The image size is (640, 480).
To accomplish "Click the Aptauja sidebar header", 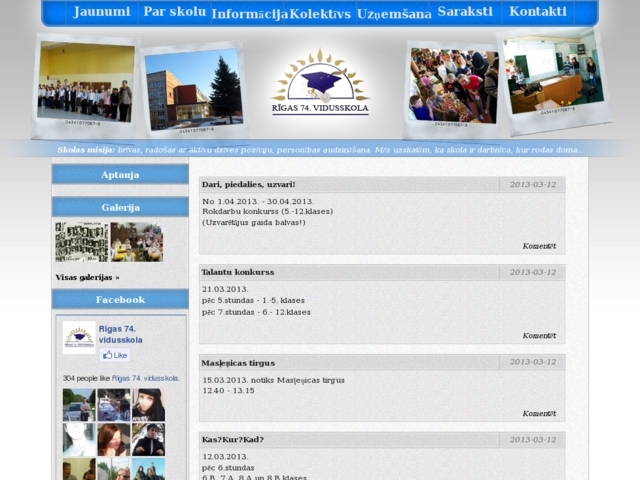I will point(120,175).
